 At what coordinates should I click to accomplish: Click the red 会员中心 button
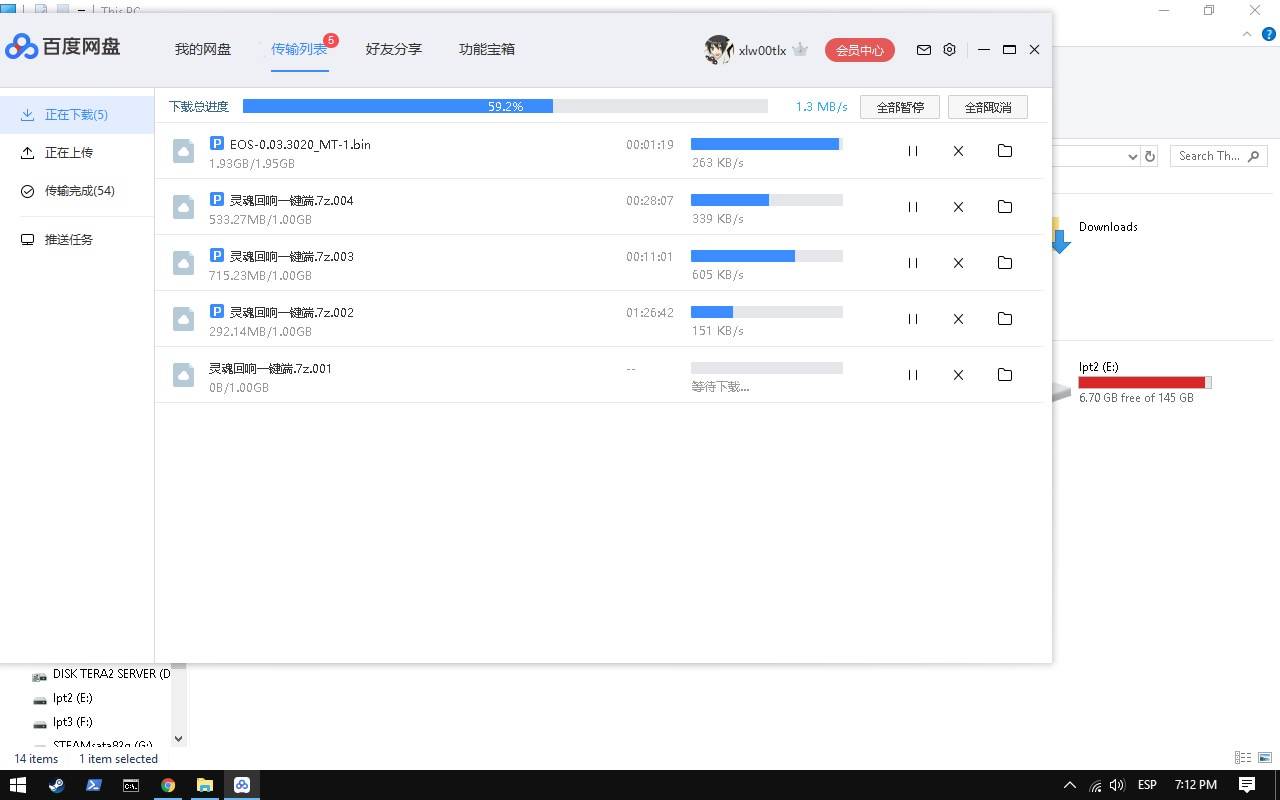tap(860, 50)
